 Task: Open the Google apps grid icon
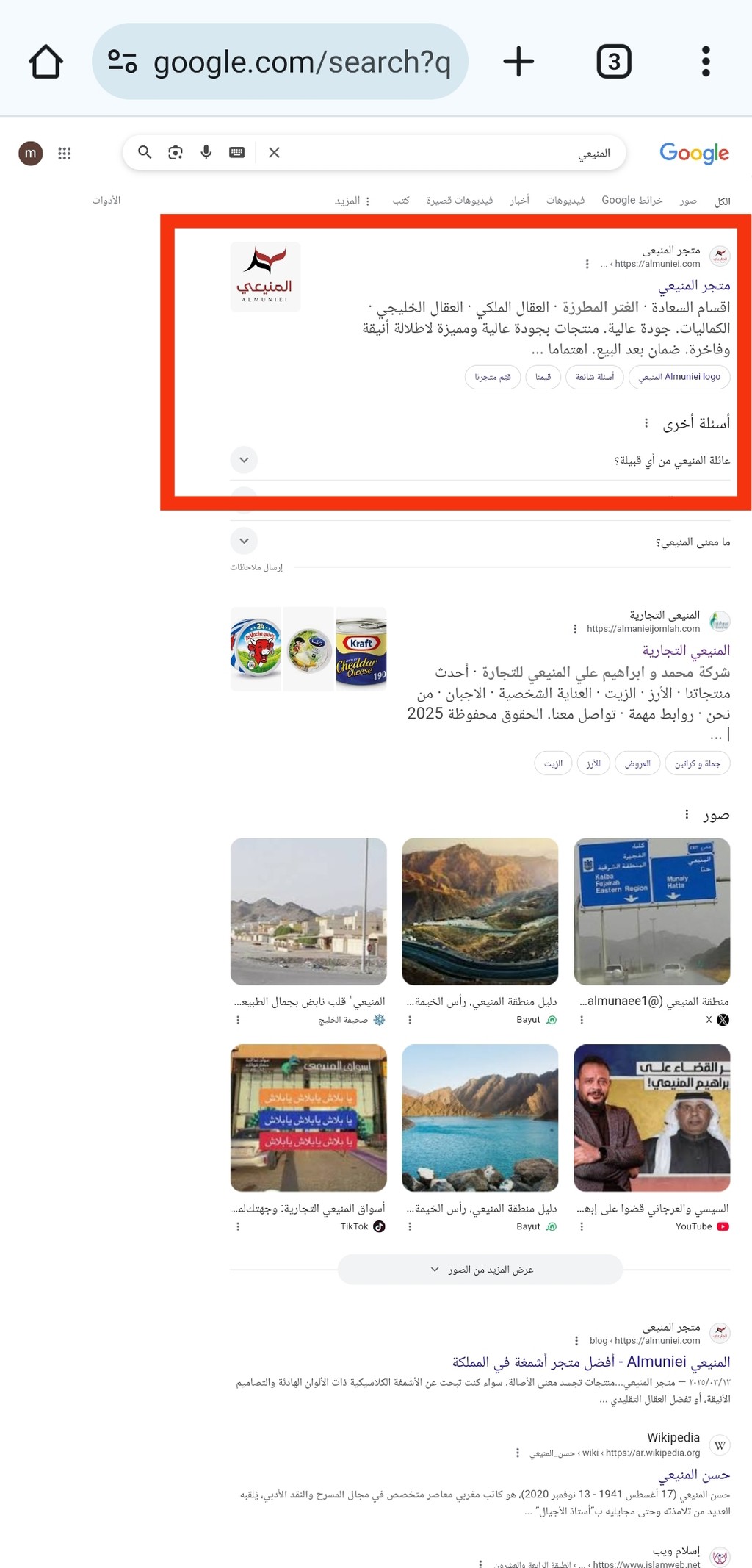coord(65,153)
